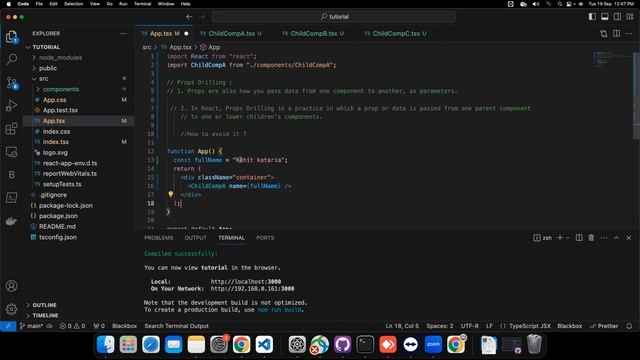Click the tutorial command center search box
Image resolution: width=640 pixels, height=360 pixels.
pos(334,17)
